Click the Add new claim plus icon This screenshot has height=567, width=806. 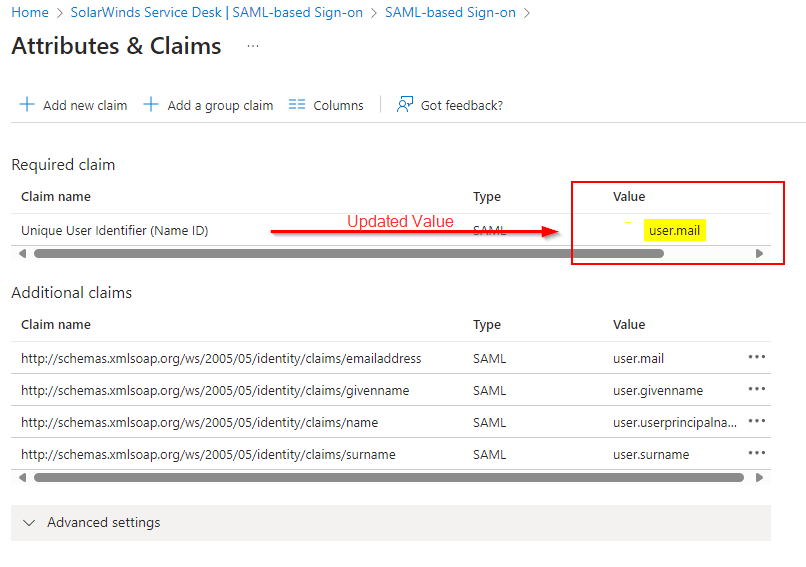coord(27,104)
